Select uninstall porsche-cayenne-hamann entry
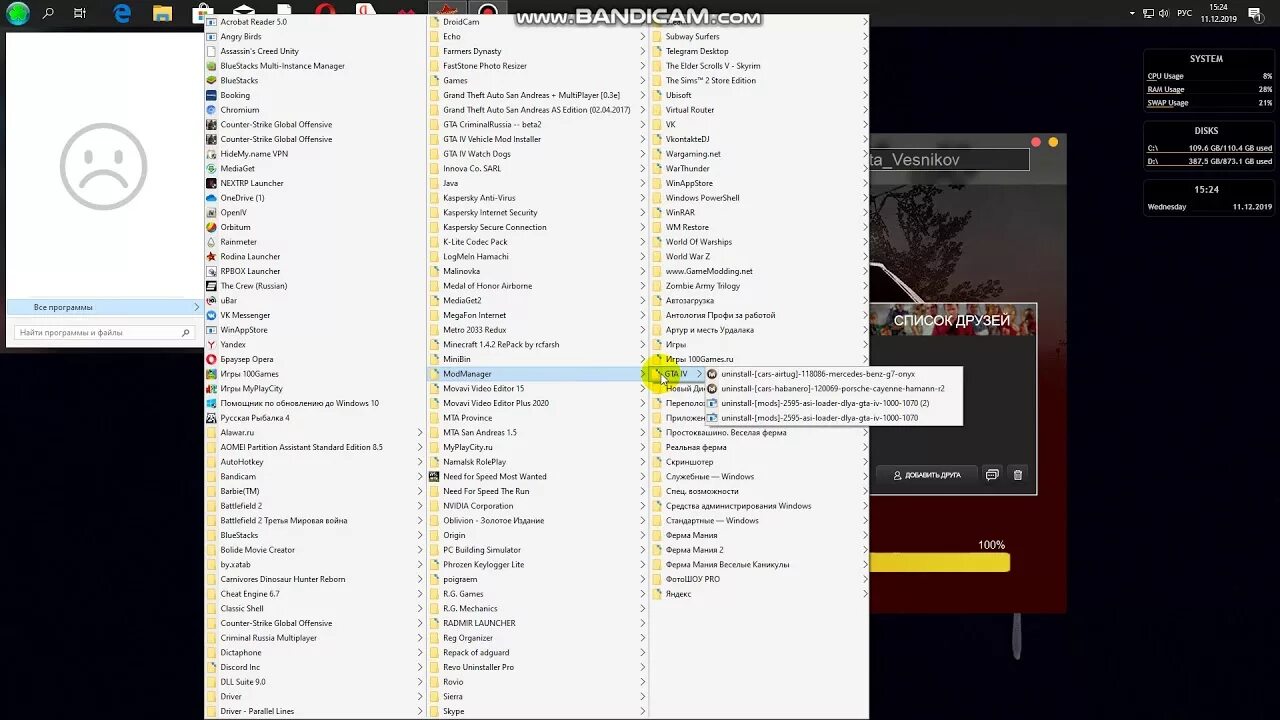This screenshot has height=720, width=1280. coord(833,389)
